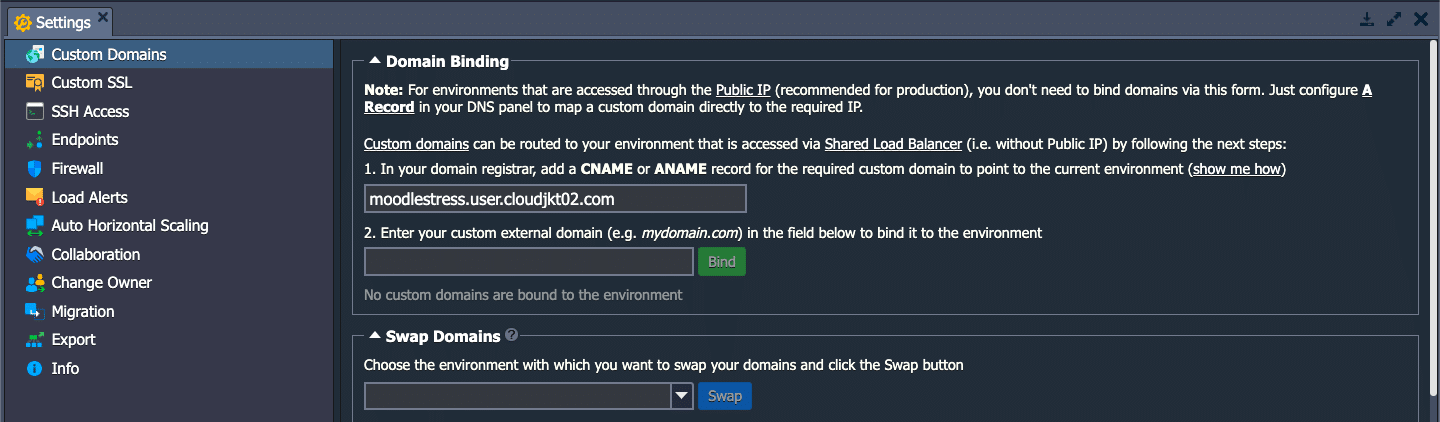Image resolution: width=1440 pixels, height=422 pixels.
Task: Click the Swap Domains help question mark
Action: 512,336
